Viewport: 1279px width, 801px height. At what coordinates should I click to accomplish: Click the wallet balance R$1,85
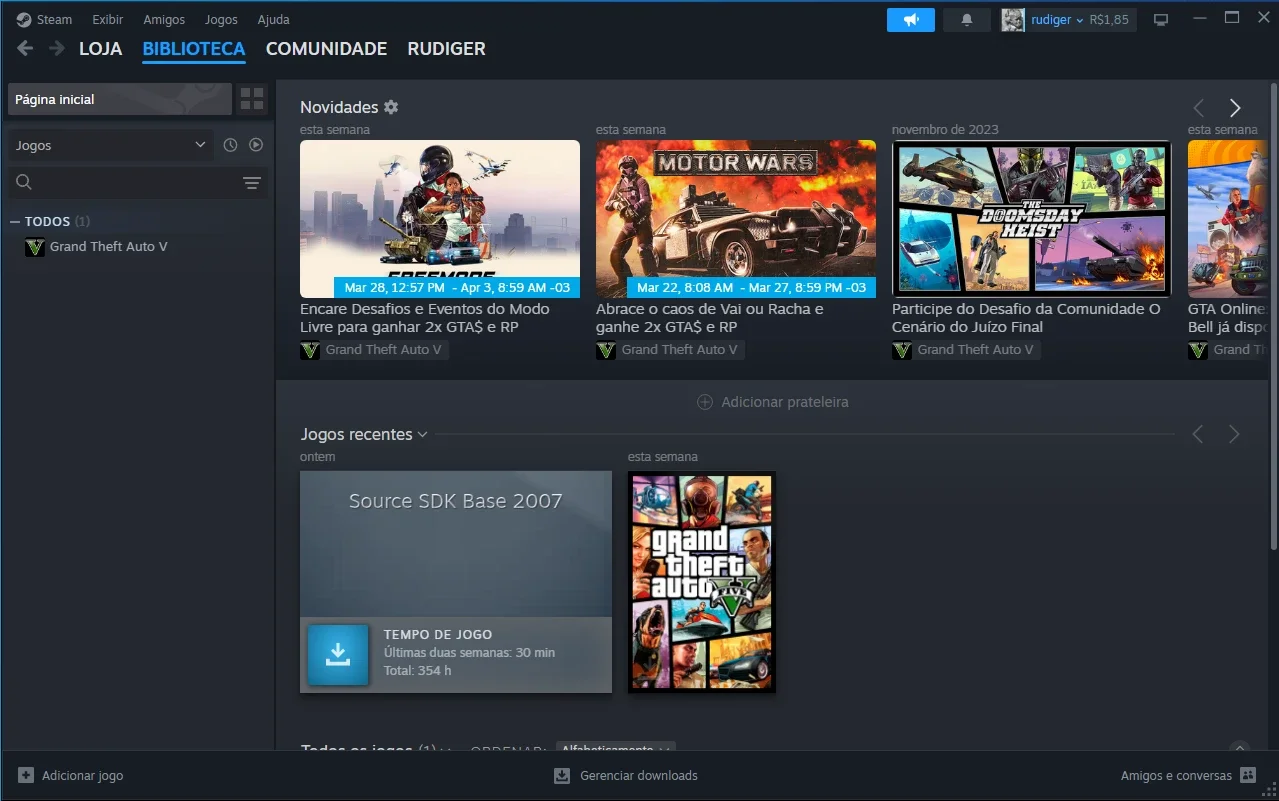[1109, 20]
